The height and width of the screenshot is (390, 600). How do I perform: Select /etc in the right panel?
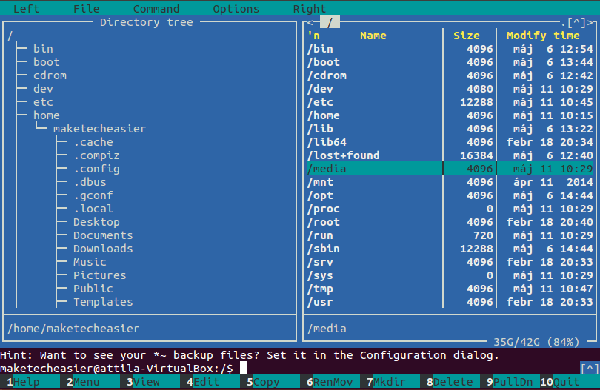pyautogui.click(x=450, y=102)
